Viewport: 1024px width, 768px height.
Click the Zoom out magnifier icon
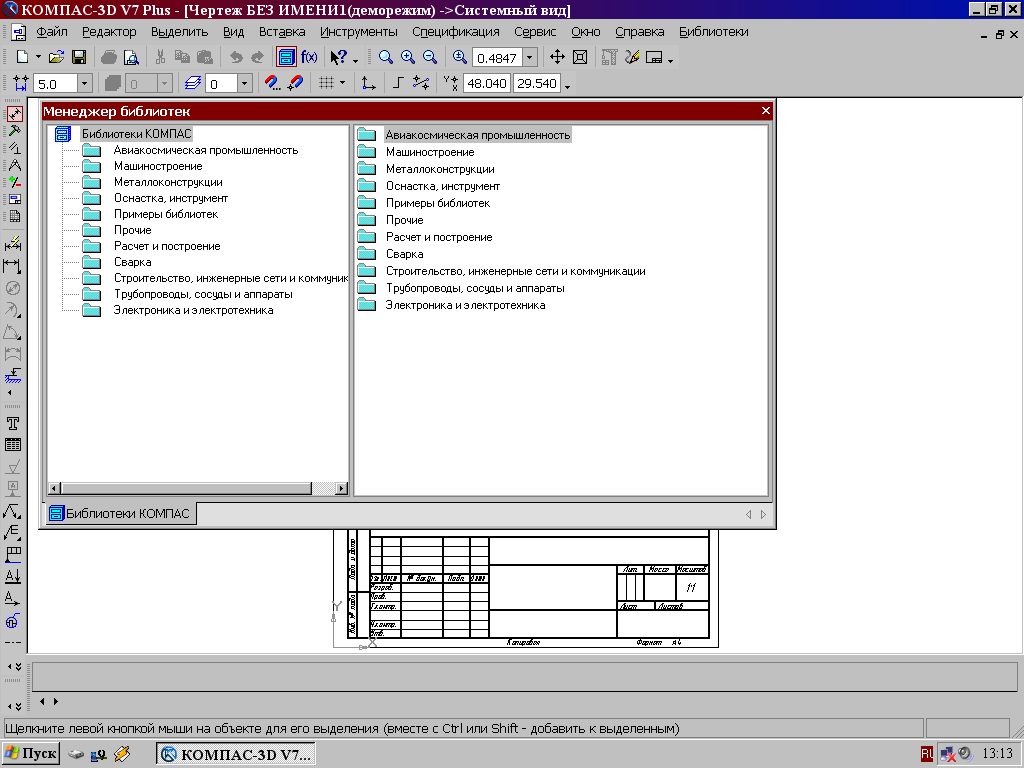430,57
